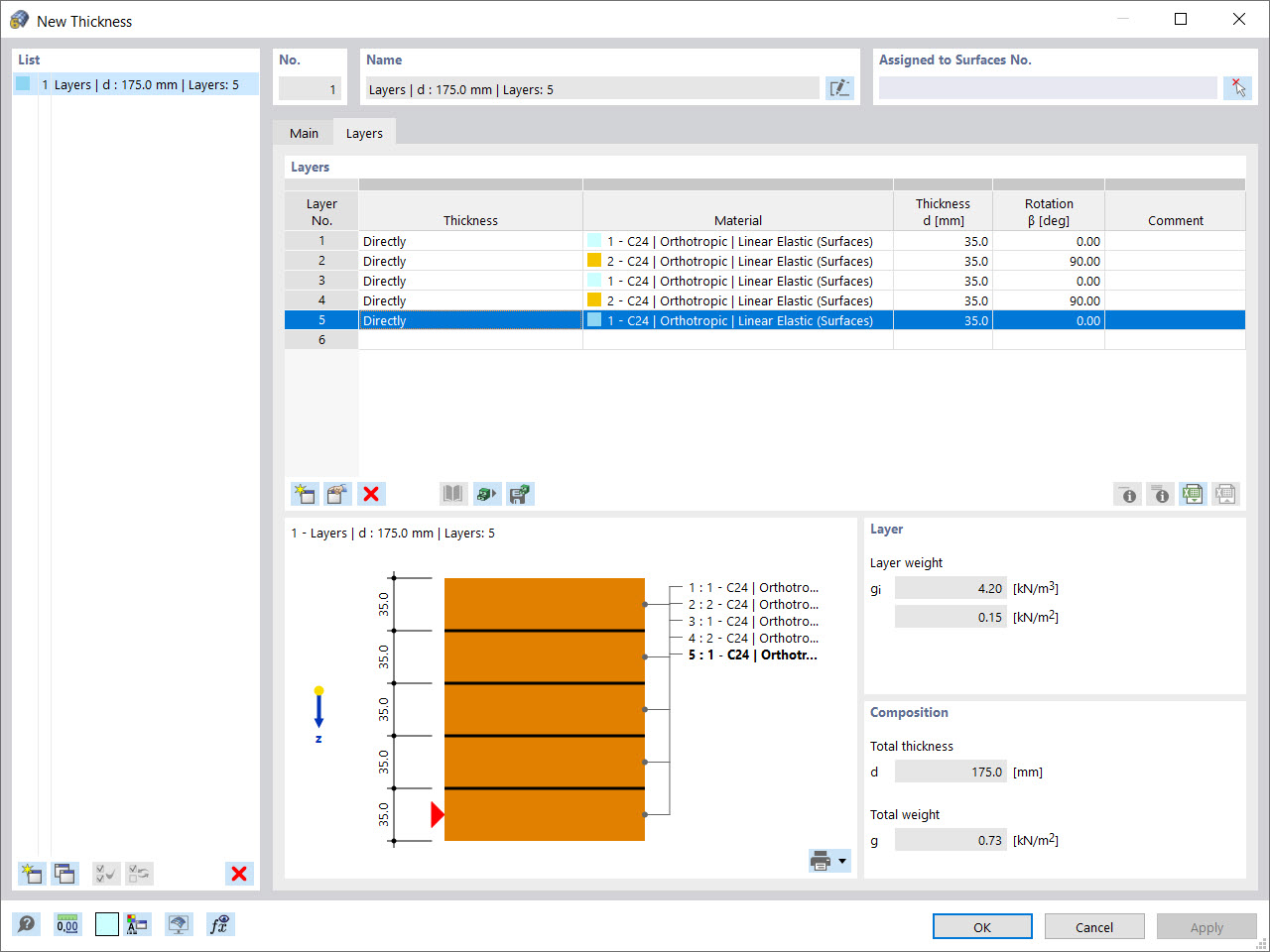
Task: Click the Cancel button
Action: [1094, 926]
